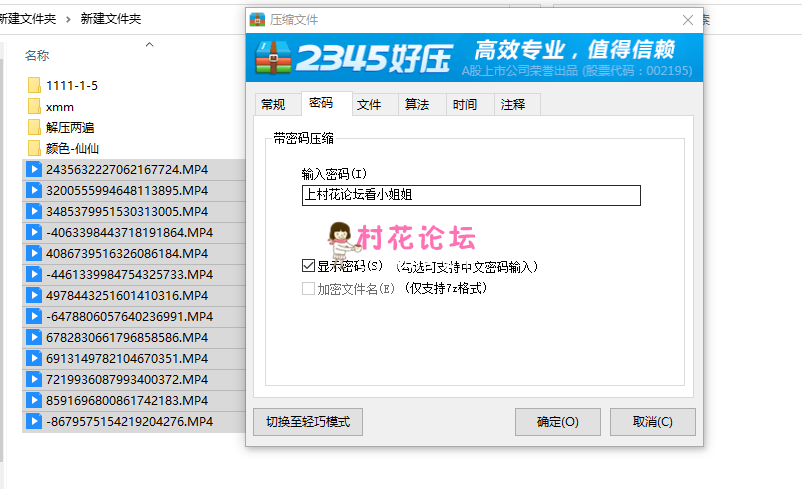Click video icon of 691314978210467​0351.MP4

click(34, 358)
